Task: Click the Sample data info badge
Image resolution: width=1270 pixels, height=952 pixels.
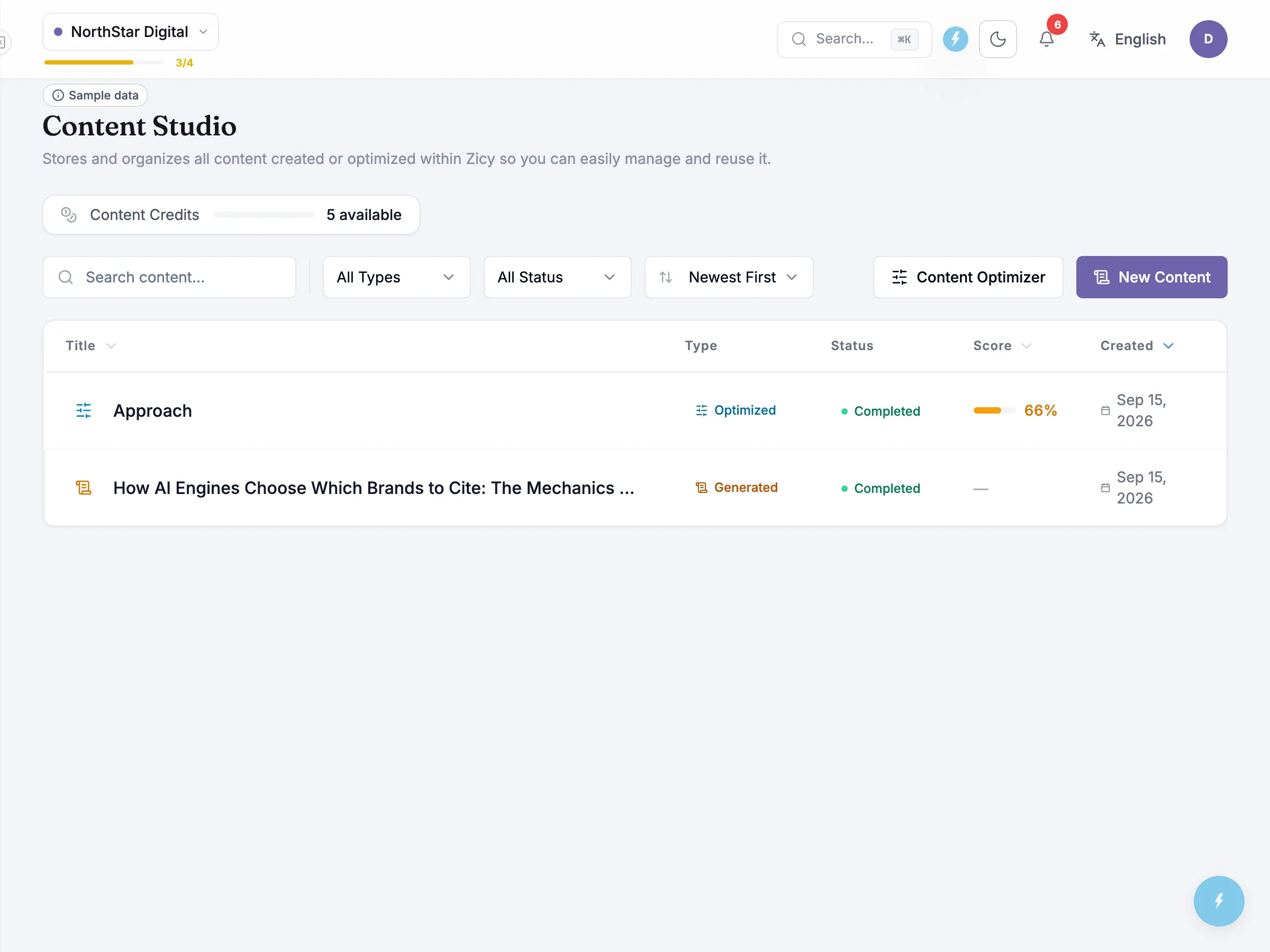Action: point(95,95)
